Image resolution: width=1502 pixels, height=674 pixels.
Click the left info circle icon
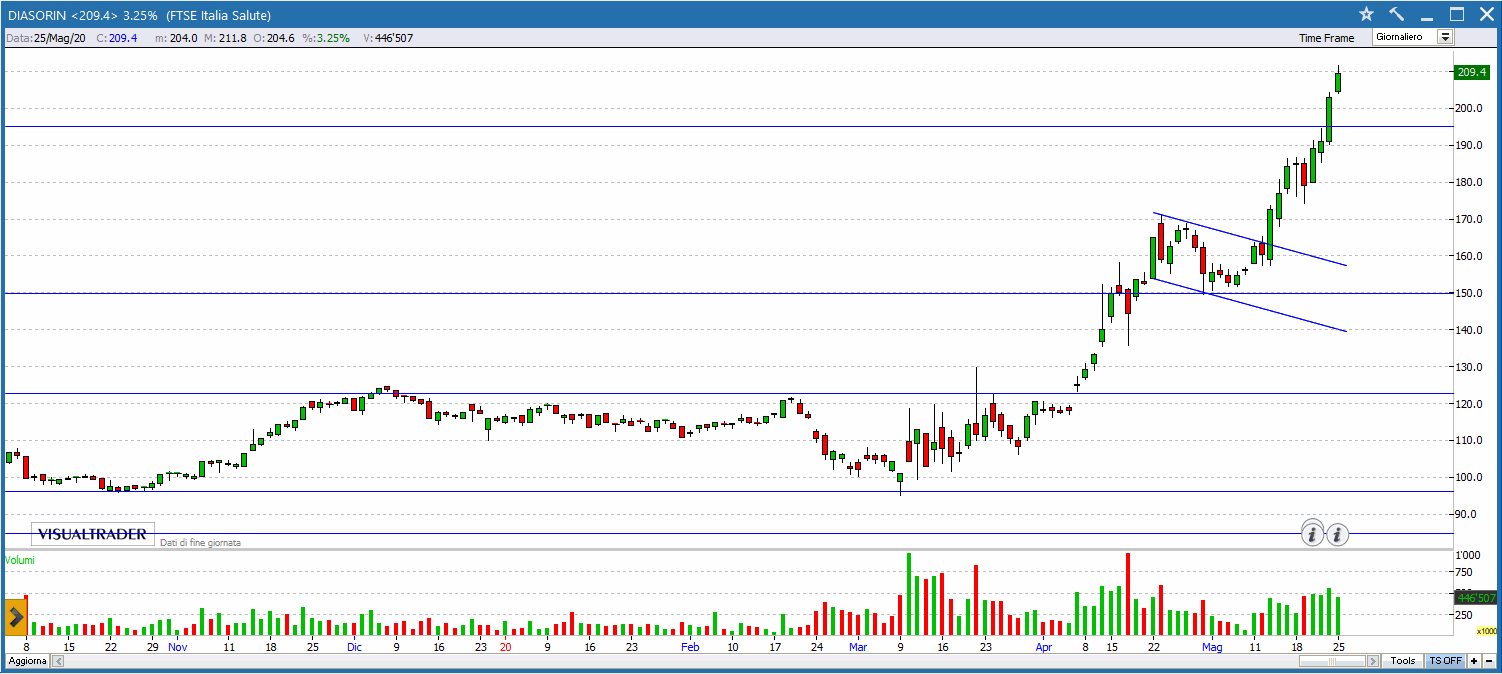(1312, 534)
